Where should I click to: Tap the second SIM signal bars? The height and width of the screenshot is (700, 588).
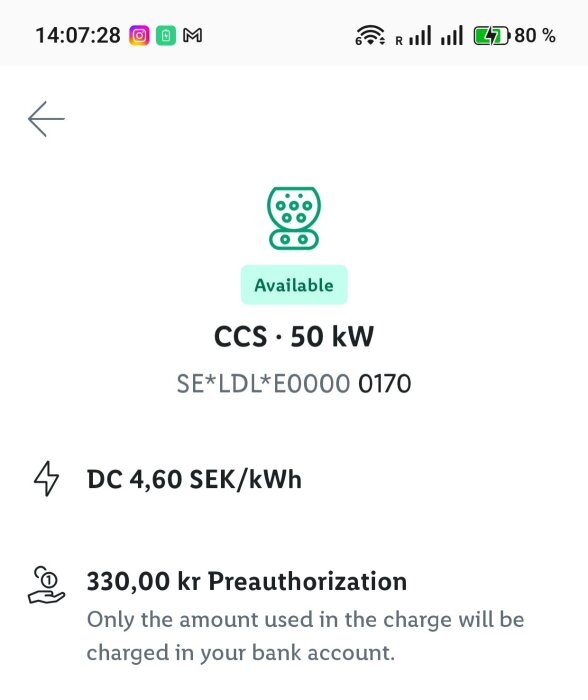(451, 35)
